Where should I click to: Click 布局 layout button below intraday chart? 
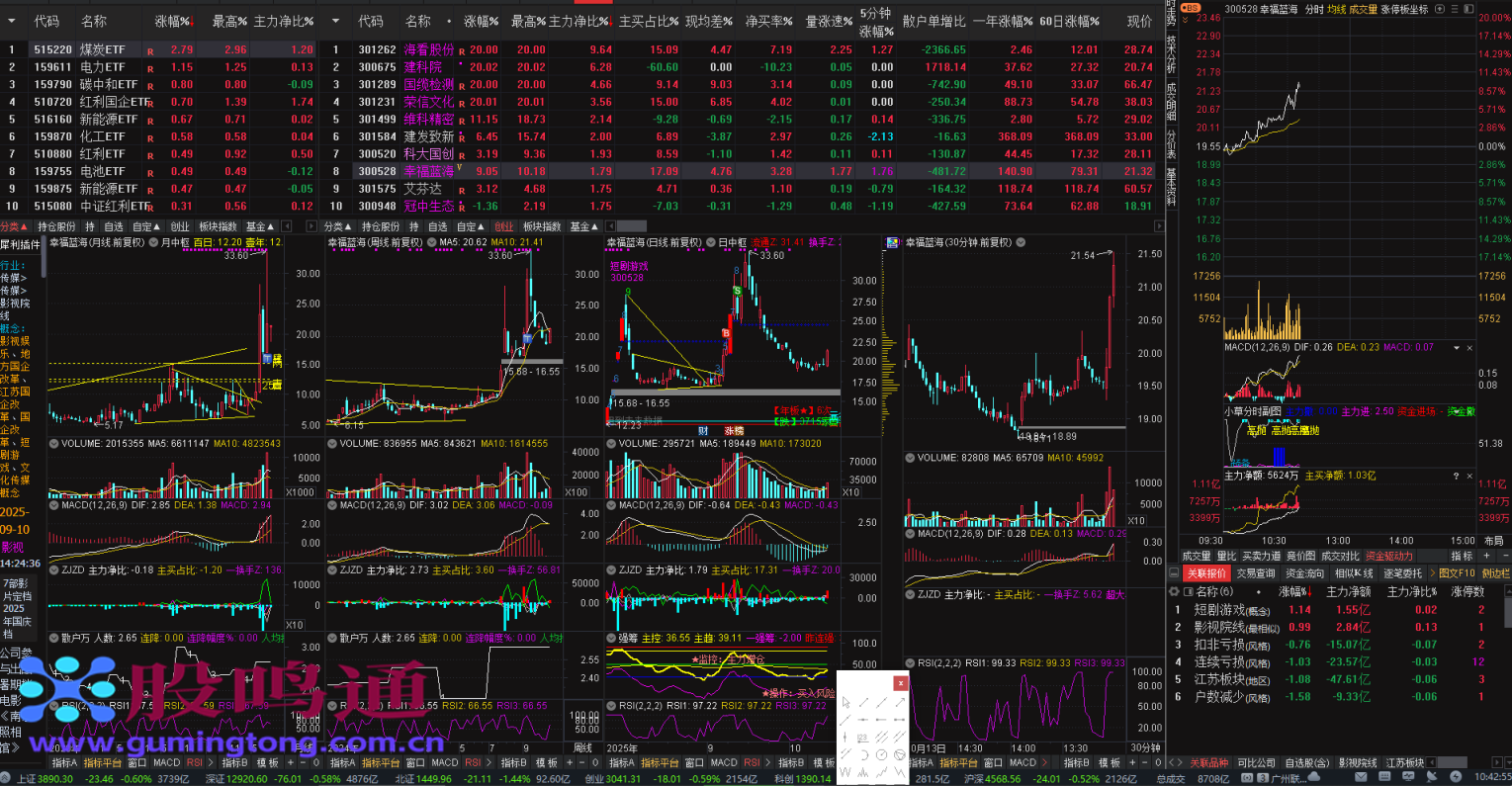(x=1493, y=541)
